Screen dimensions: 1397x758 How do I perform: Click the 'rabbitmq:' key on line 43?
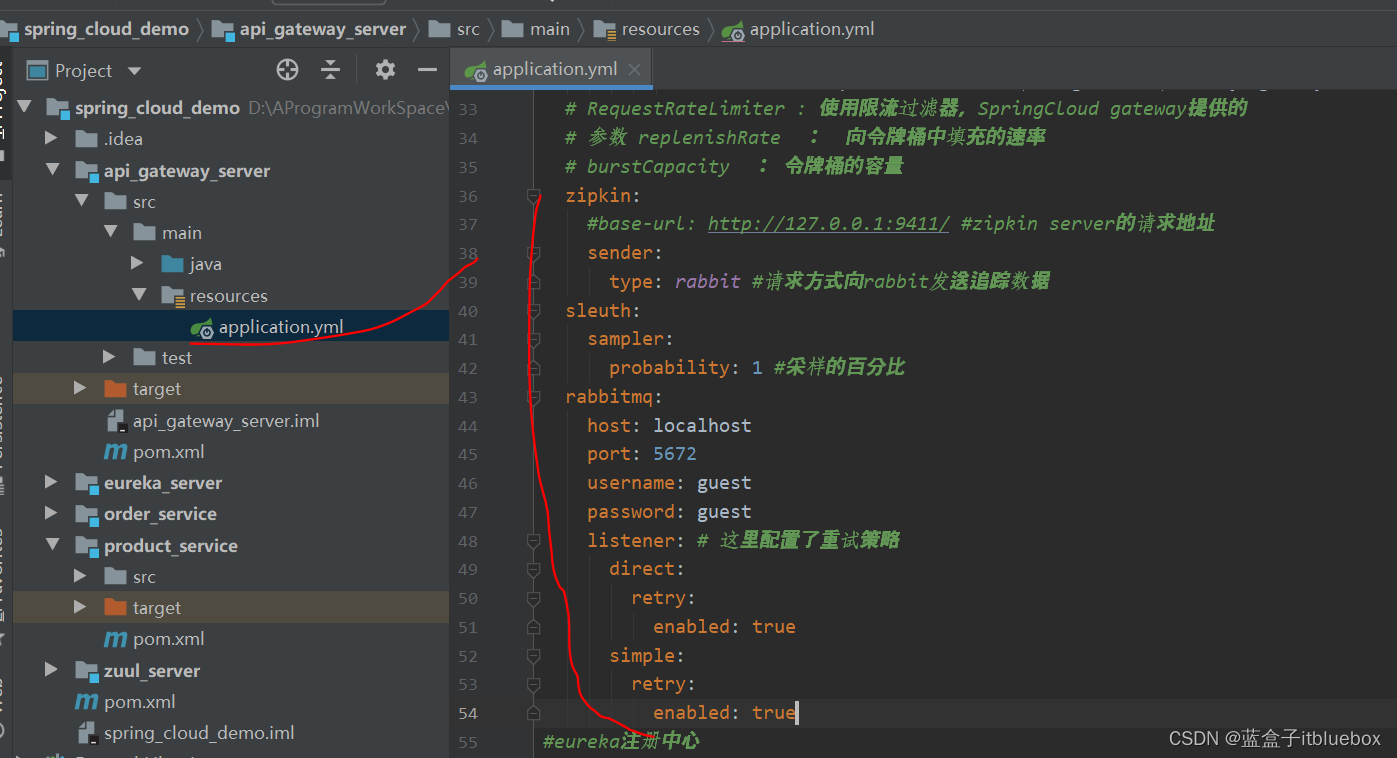pos(614,397)
